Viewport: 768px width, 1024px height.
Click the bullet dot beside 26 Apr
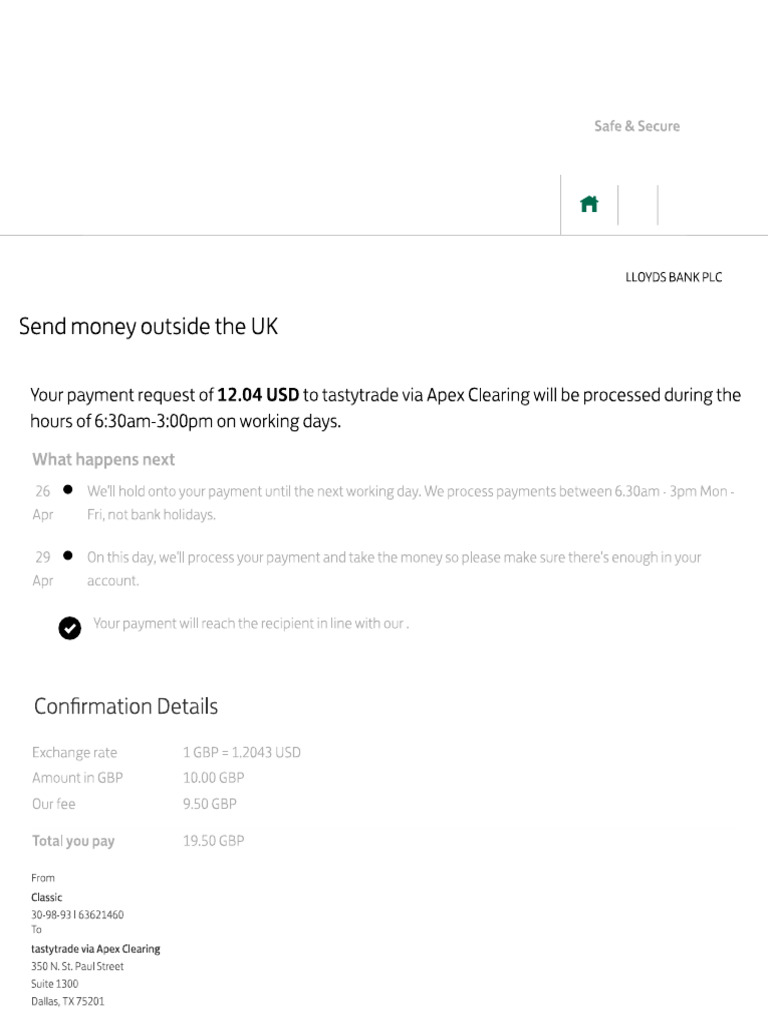tap(67, 490)
